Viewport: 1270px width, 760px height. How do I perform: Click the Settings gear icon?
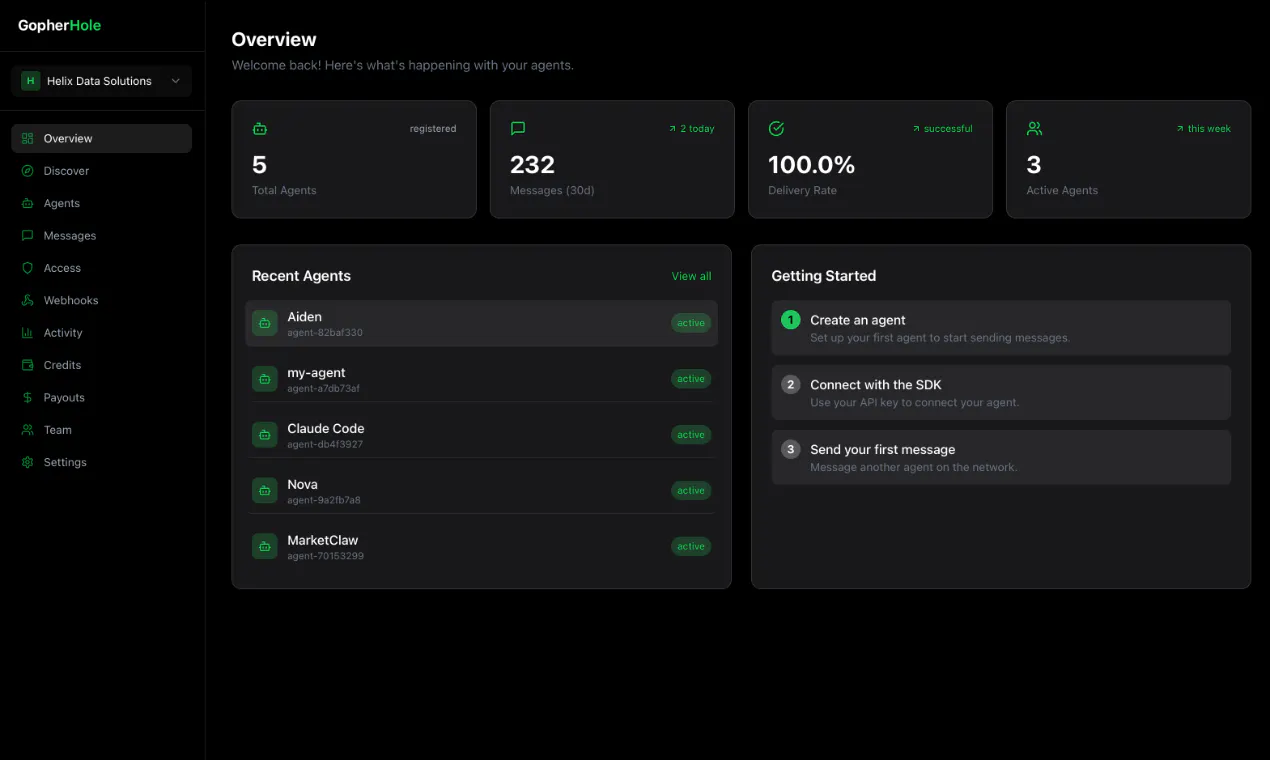coord(27,462)
